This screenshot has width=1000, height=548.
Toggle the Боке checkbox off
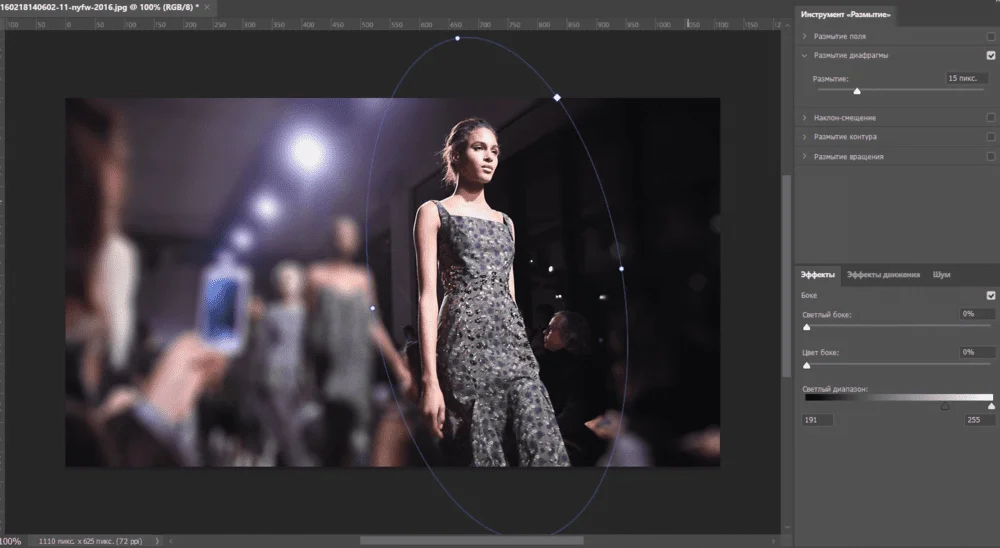tap(990, 296)
